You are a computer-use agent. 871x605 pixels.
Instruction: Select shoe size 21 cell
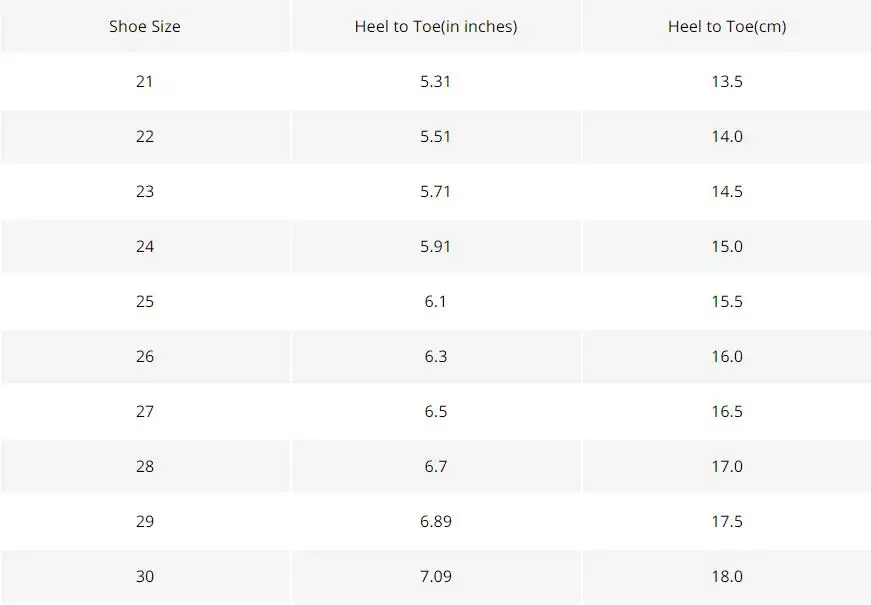pos(144,82)
